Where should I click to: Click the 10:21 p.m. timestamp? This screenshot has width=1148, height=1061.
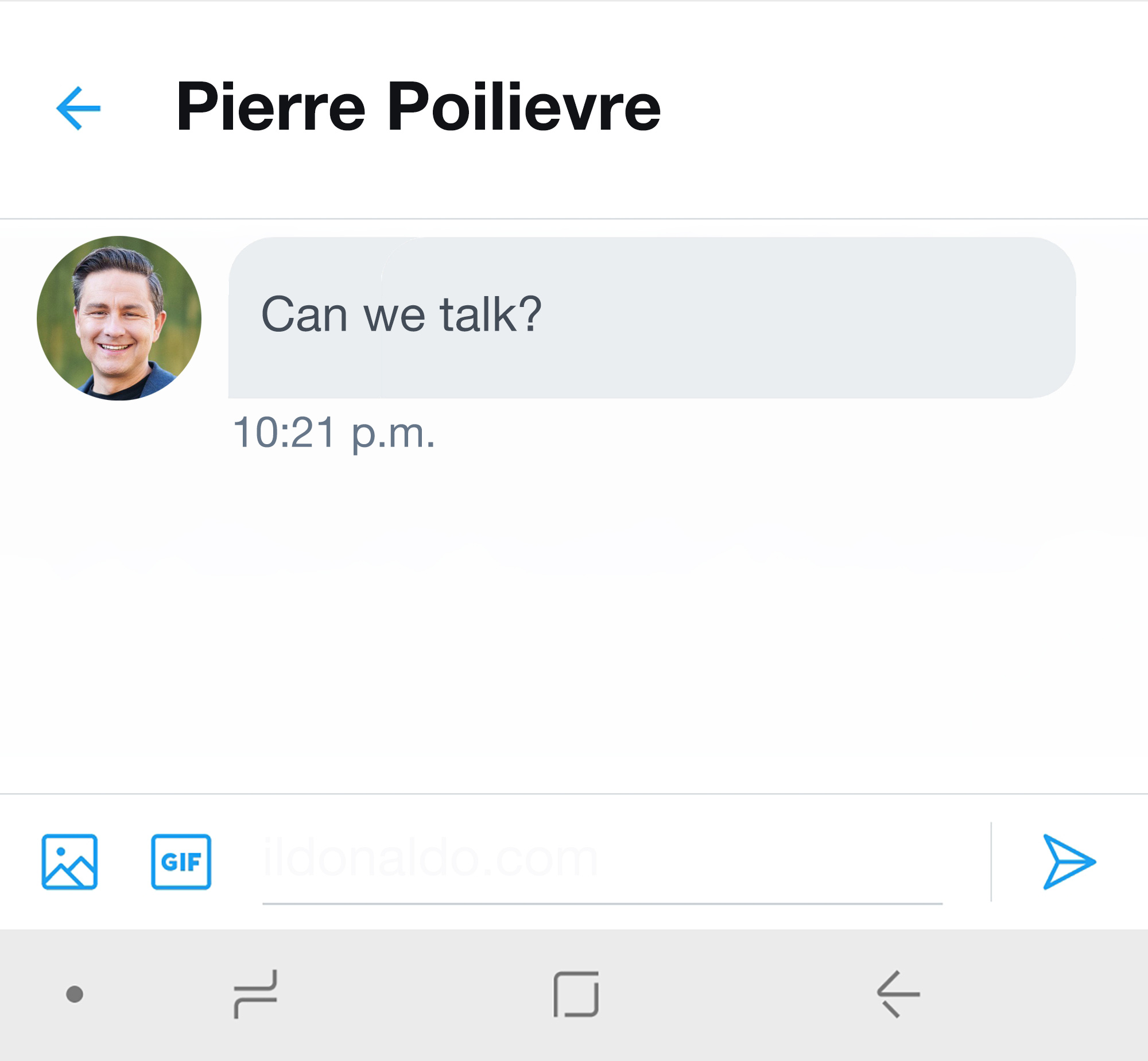coord(333,433)
